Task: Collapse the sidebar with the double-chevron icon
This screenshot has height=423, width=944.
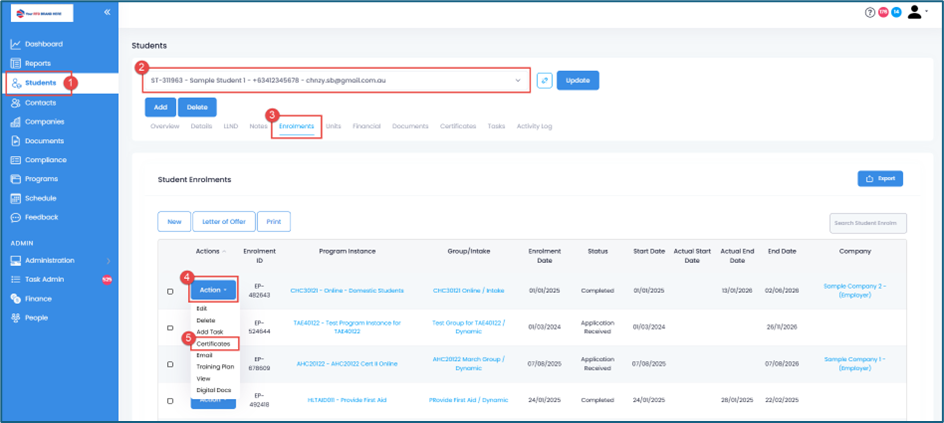Action: tap(107, 12)
